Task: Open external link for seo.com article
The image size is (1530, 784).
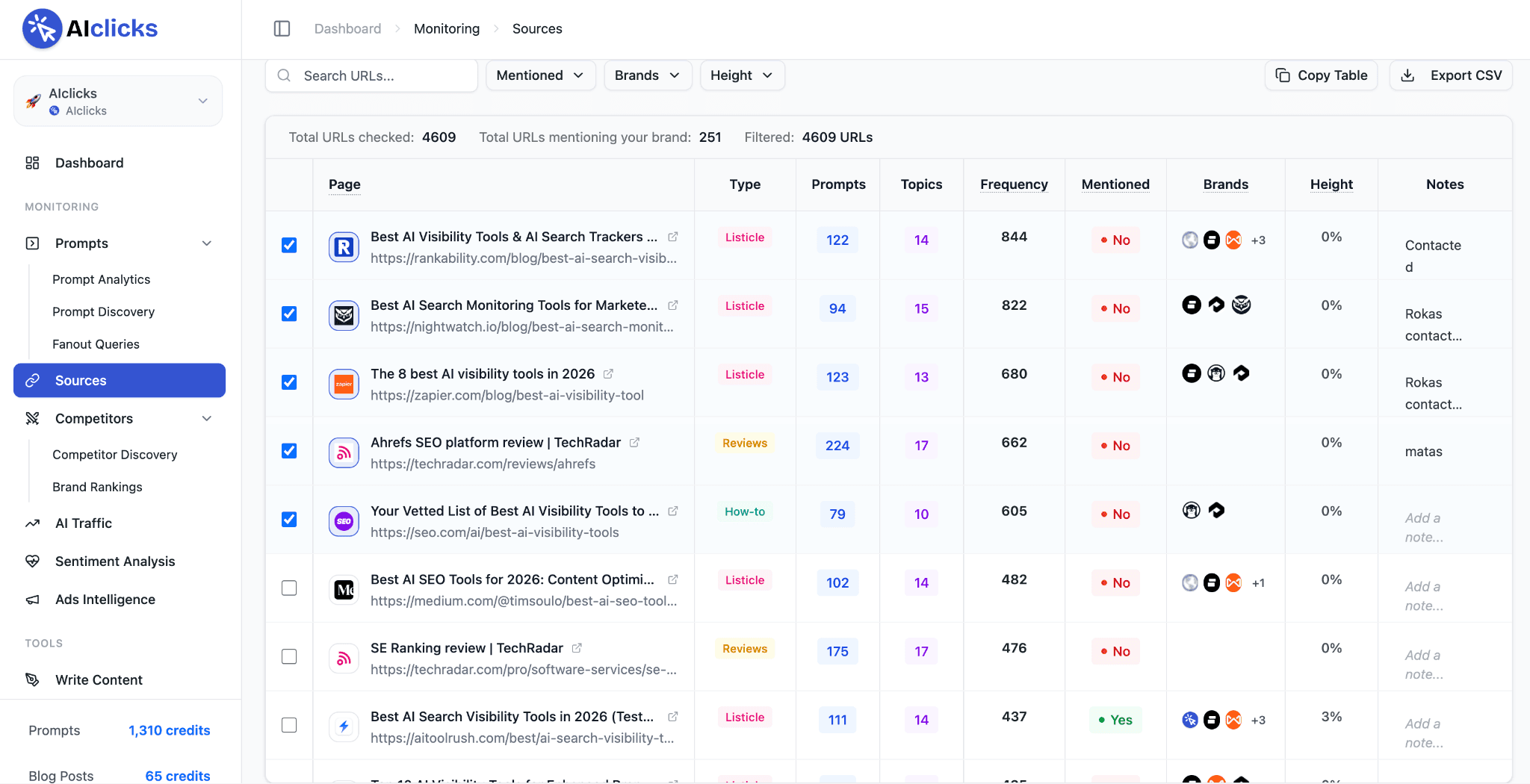Action: tap(672, 511)
